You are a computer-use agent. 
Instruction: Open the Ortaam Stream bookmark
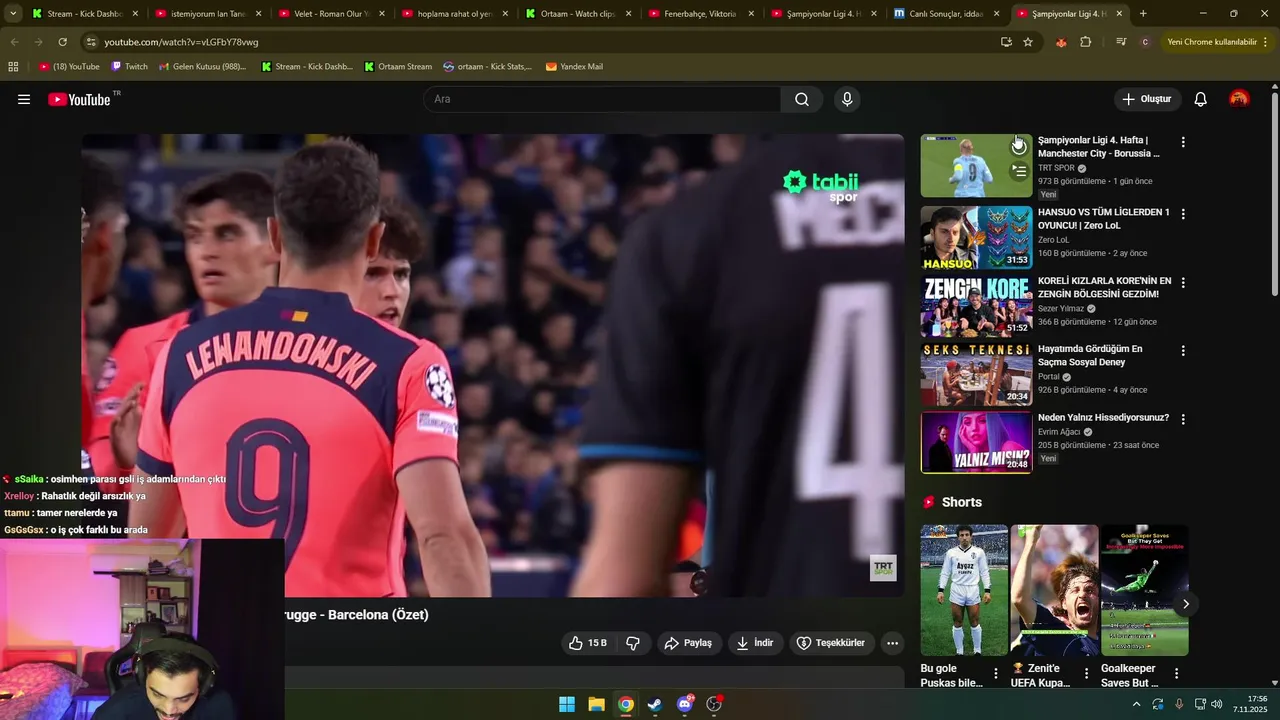[398, 67]
